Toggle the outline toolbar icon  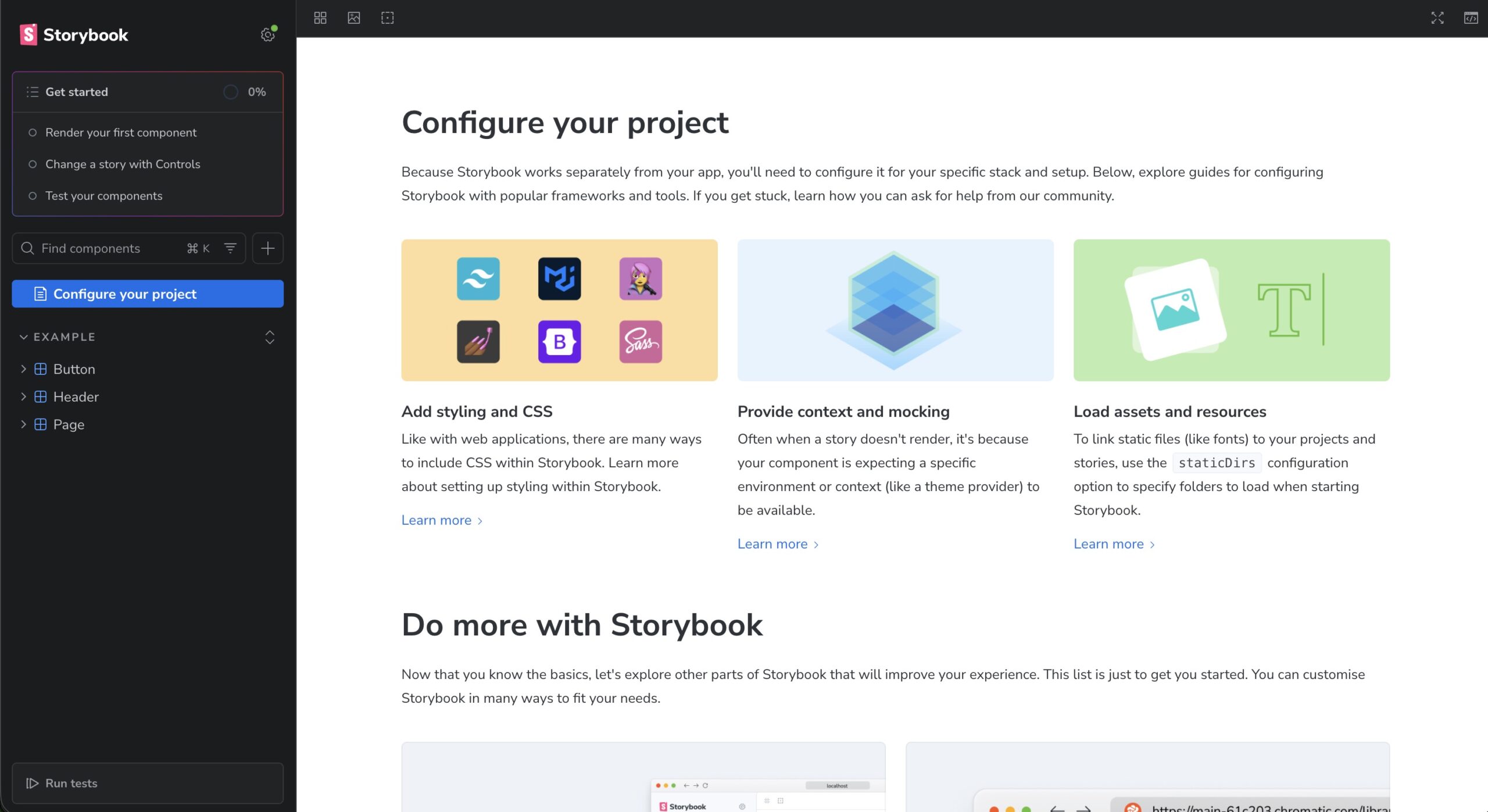(387, 18)
